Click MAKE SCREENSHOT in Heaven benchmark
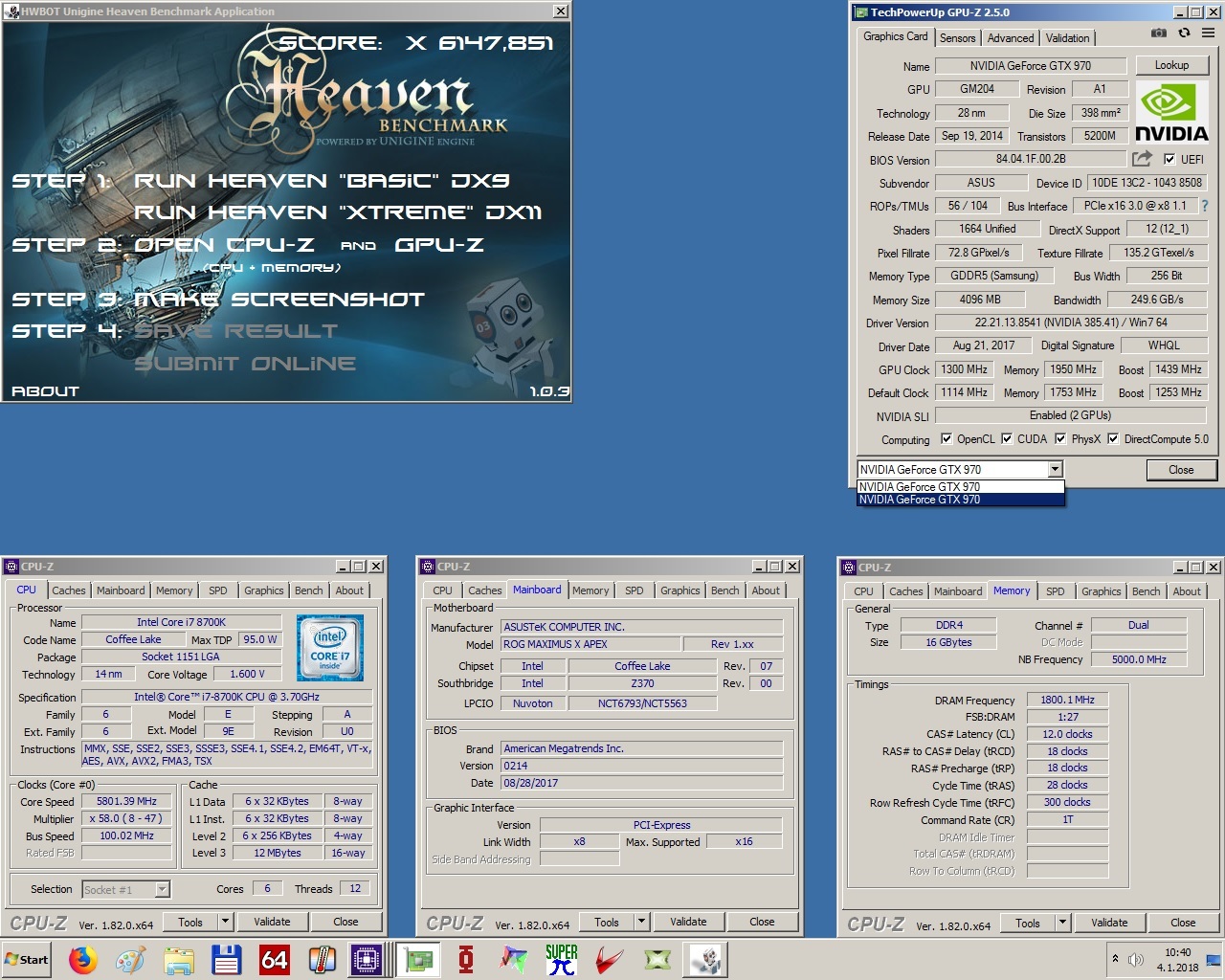Viewport: 1225px width, 980px height. [278, 300]
